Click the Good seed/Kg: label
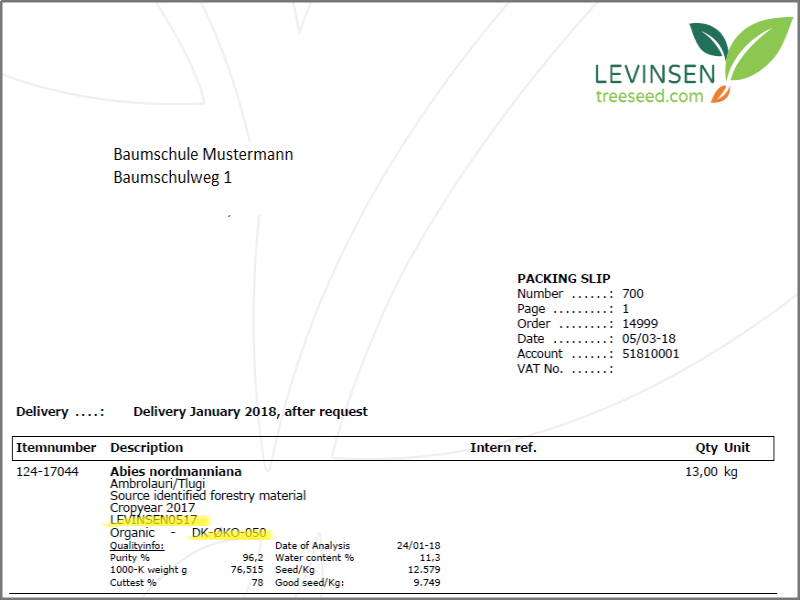This screenshot has height=600, width=800. 310,583
